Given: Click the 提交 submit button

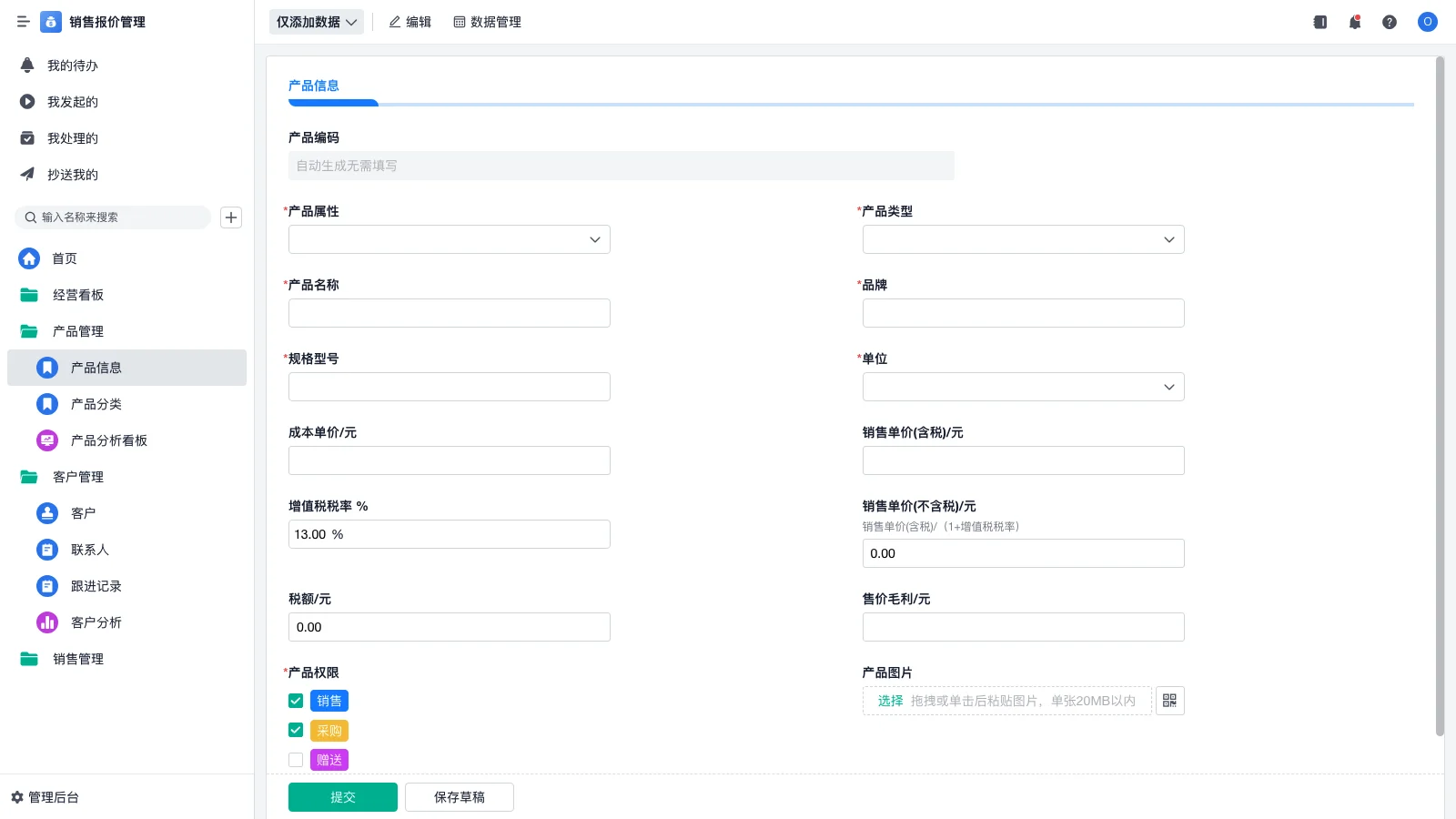Looking at the screenshot, I should click(x=343, y=797).
